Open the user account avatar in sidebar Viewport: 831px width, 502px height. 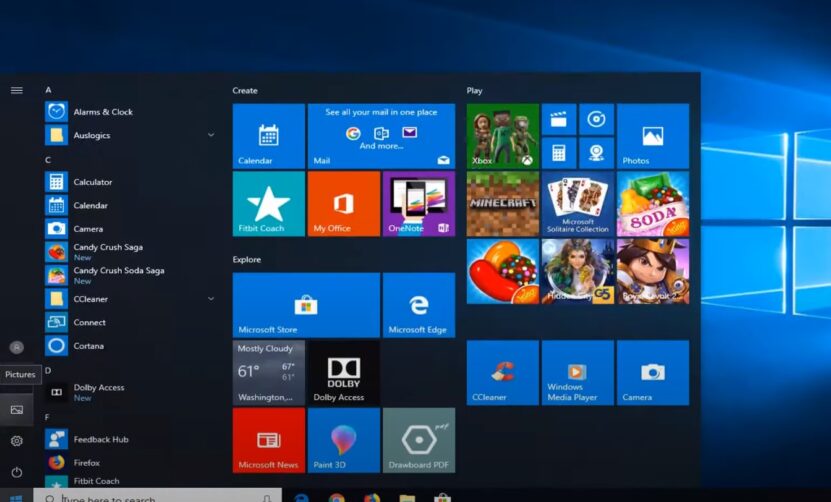pos(17,347)
